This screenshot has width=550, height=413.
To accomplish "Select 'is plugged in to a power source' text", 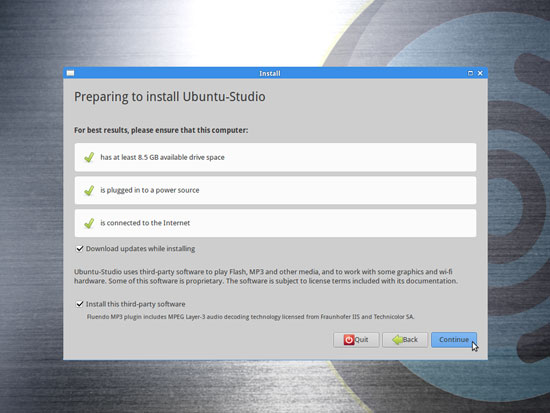I will pyautogui.click(x=150, y=190).
